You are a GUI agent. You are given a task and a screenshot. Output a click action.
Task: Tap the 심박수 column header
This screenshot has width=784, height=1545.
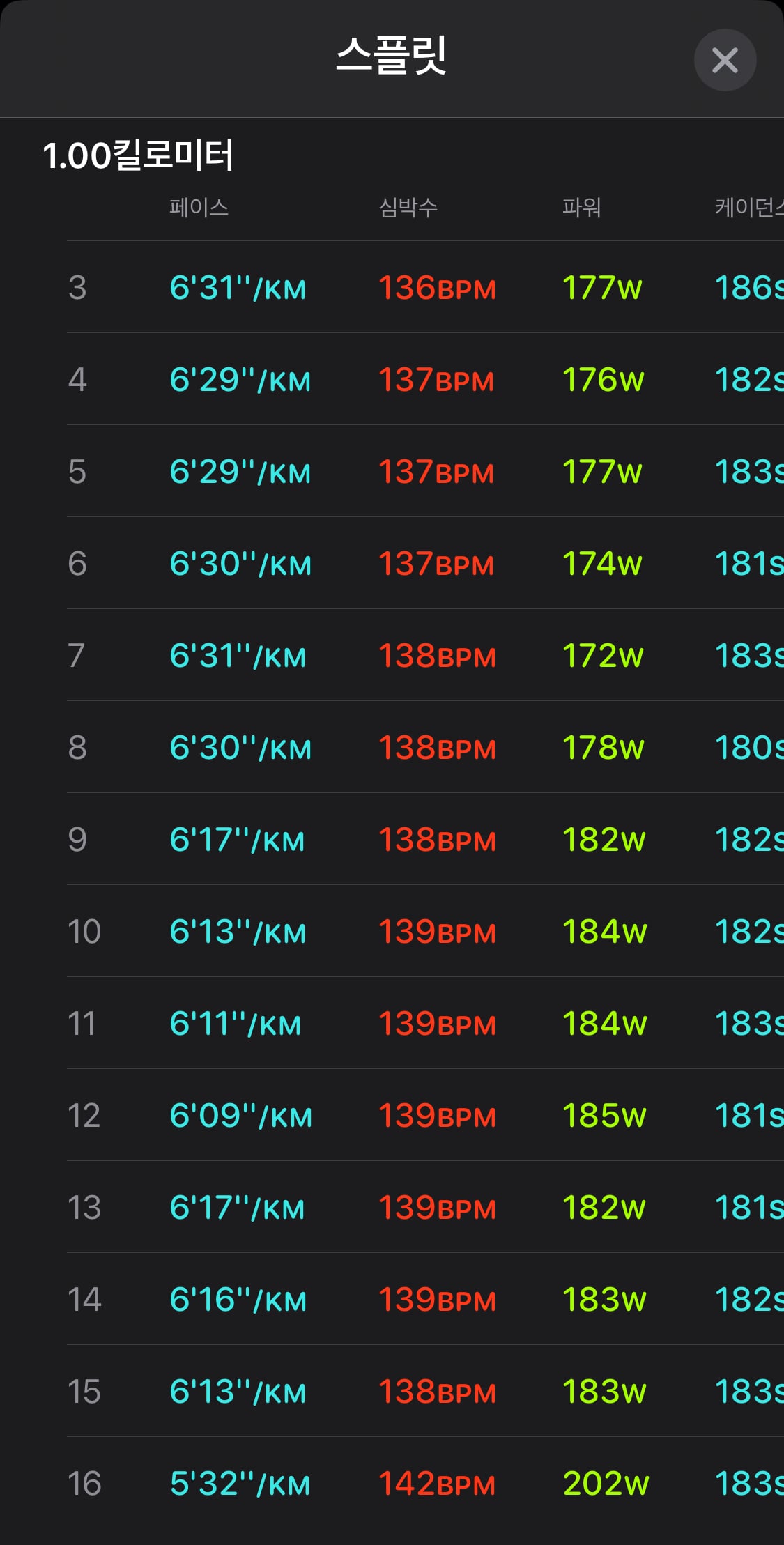[408, 207]
